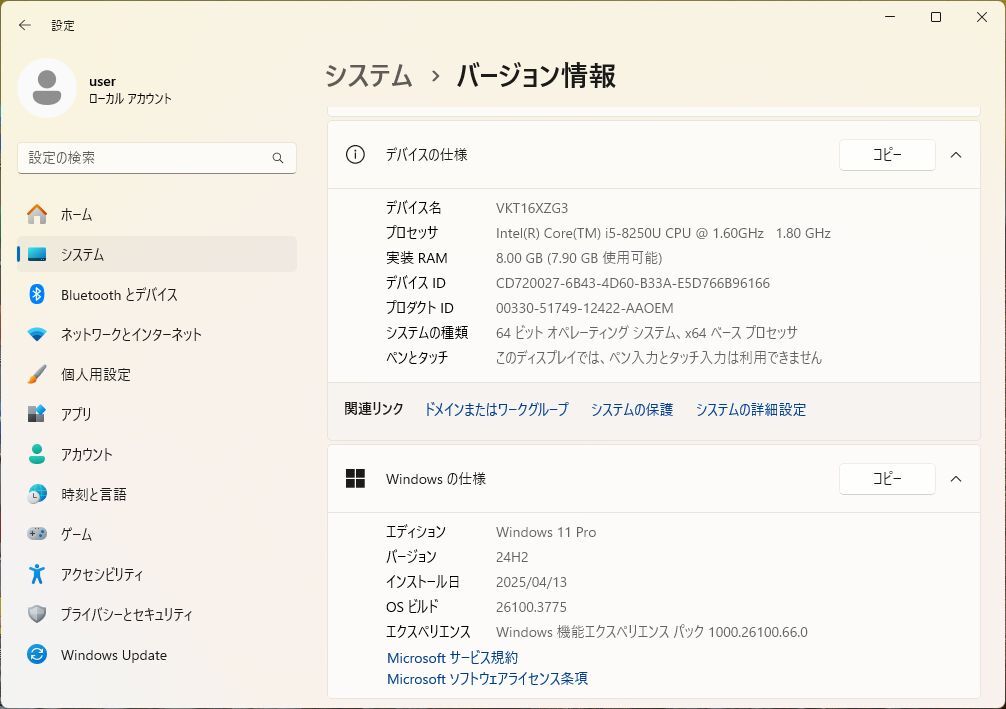The width and height of the screenshot is (1006, 709).
Task: Open 個人用設定 category
Action: pyautogui.click(x=157, y=374)
